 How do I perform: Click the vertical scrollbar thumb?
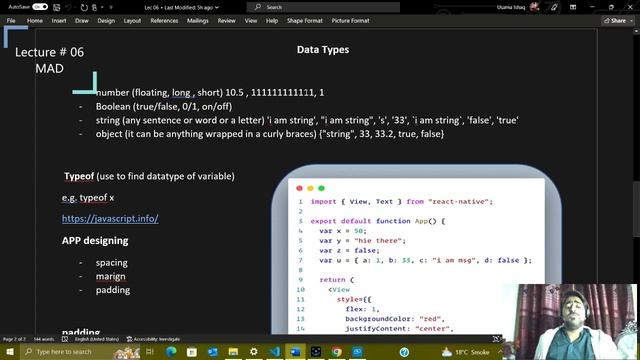(x=636, y=208)
